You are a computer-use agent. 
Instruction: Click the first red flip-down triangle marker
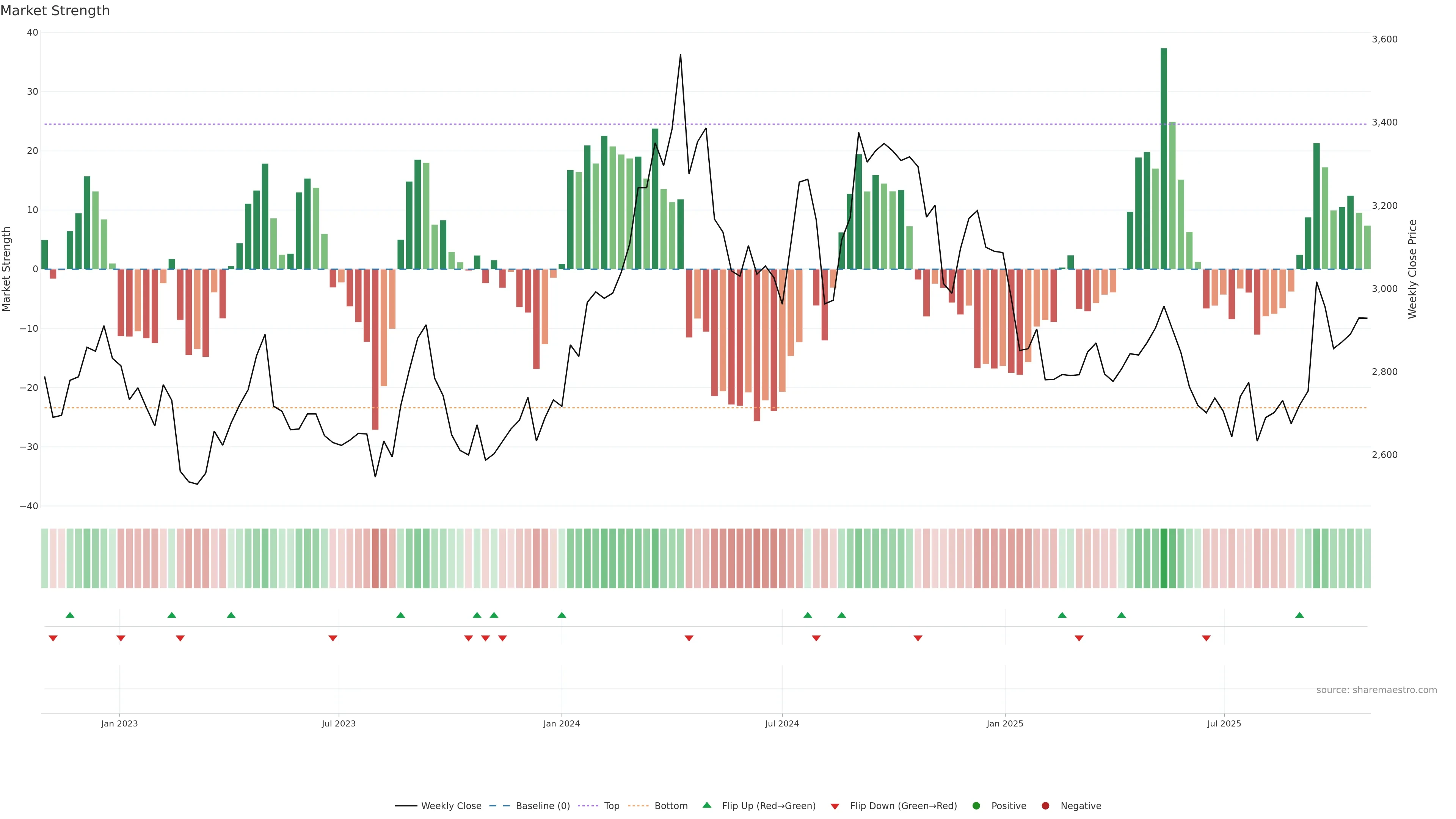(53, 638)
